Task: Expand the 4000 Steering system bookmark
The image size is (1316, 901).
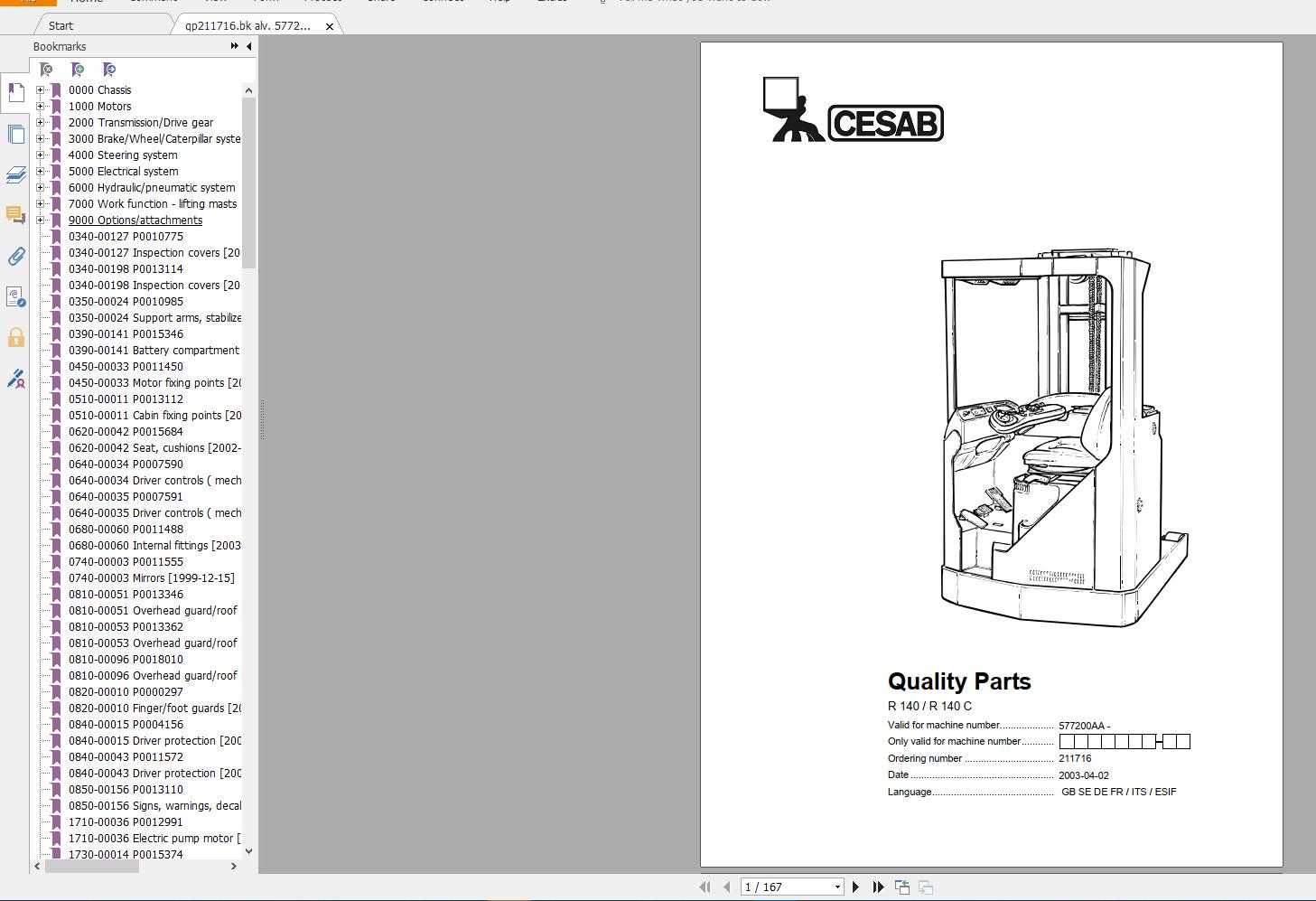Action: [x=40, y=155]
